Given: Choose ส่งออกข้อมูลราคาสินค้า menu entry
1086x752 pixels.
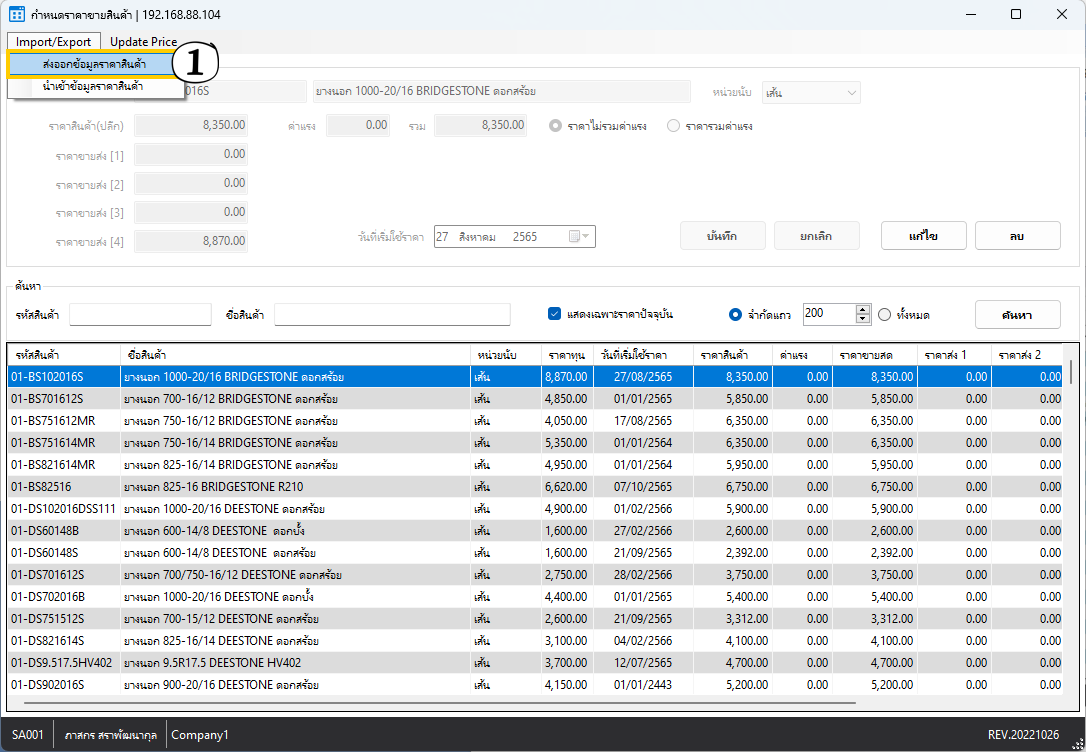Looking at the screenshot, I should click(94, 64).
